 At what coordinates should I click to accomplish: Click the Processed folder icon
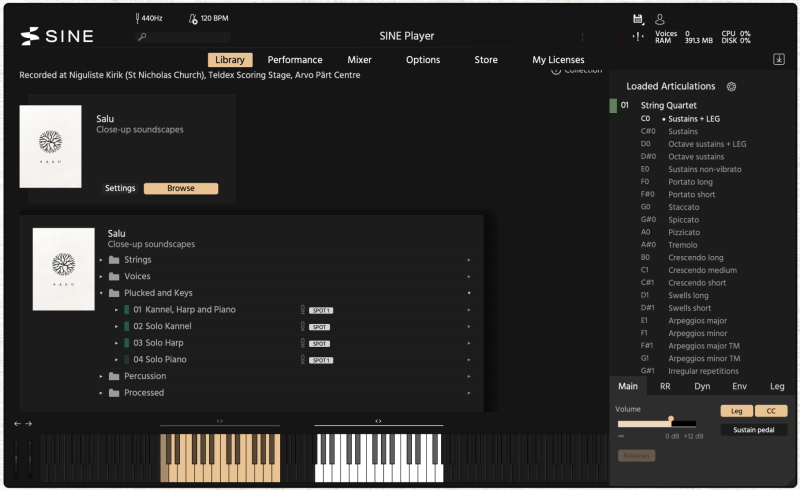pos(114,393)
